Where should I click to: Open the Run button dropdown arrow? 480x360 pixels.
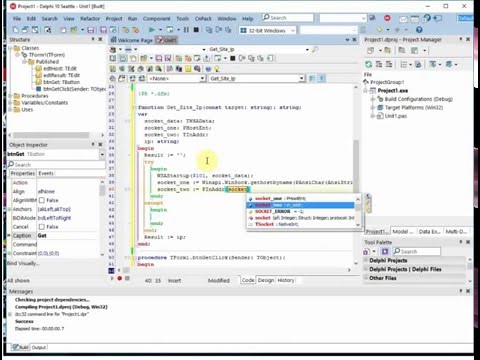point(160,30)
